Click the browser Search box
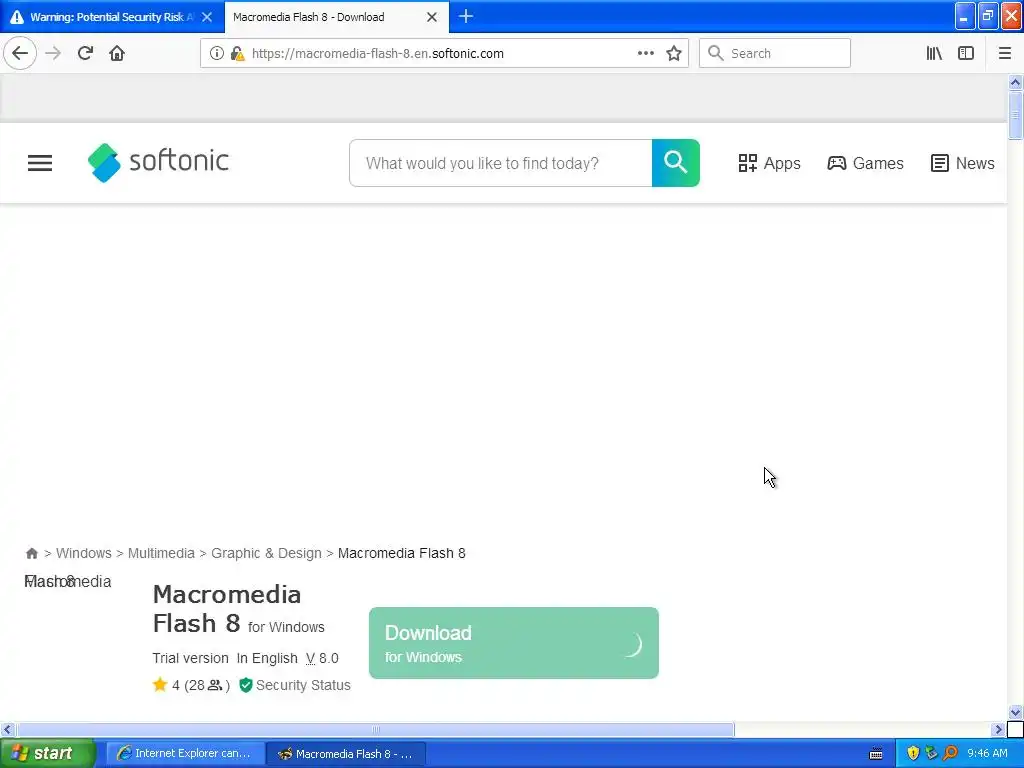The height and width of the screenshot is (768, 1024). tap(775, 53)
